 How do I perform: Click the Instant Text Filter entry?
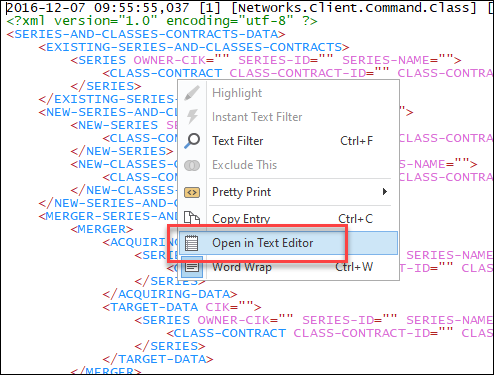tap(288, 117)
